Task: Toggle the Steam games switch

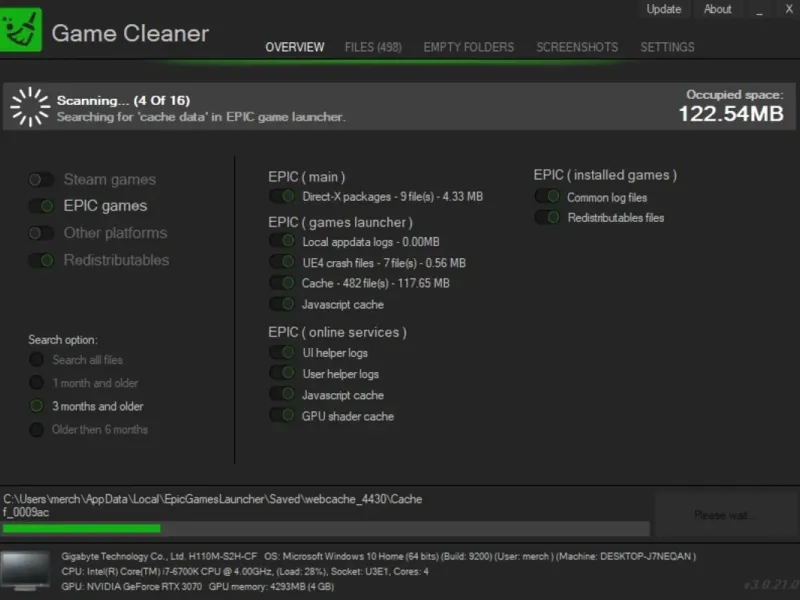Action: (41, 180)
